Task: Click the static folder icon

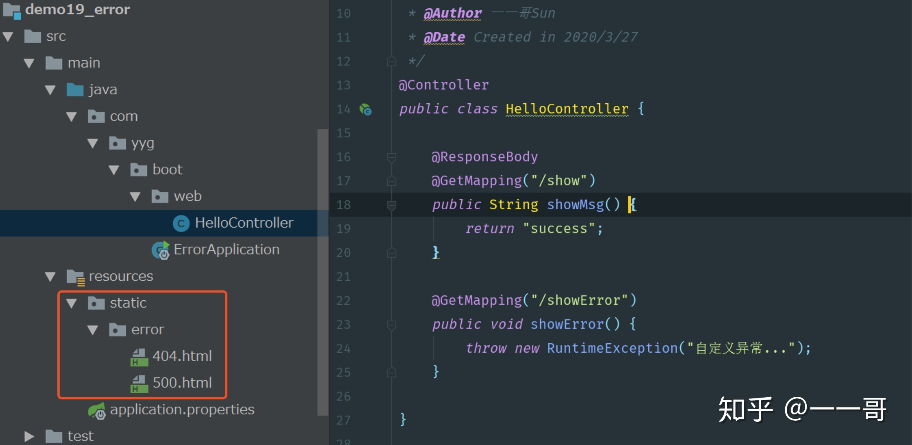Action: (97, 303)
